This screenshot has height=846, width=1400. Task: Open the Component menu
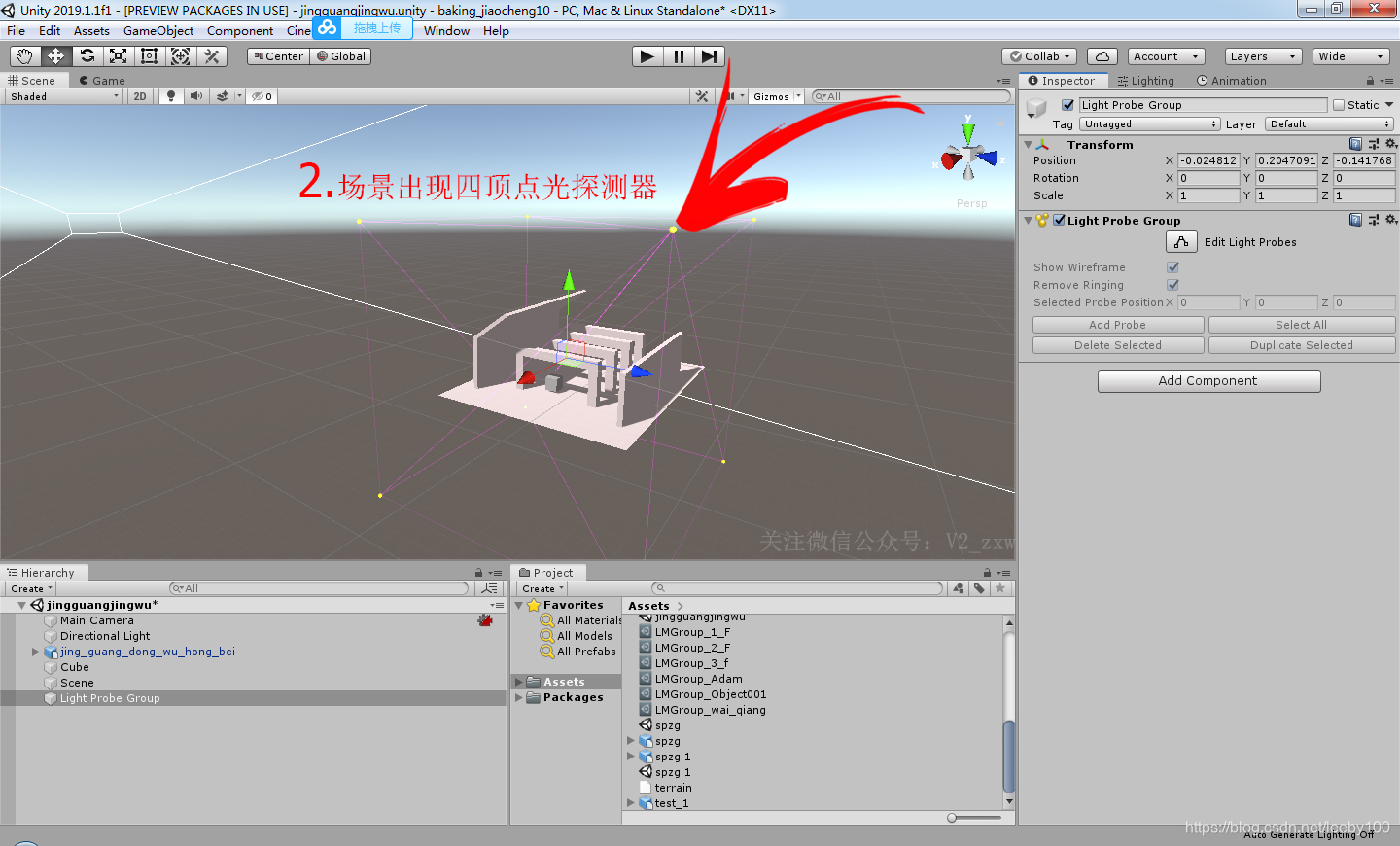click(x=240, y=31)
